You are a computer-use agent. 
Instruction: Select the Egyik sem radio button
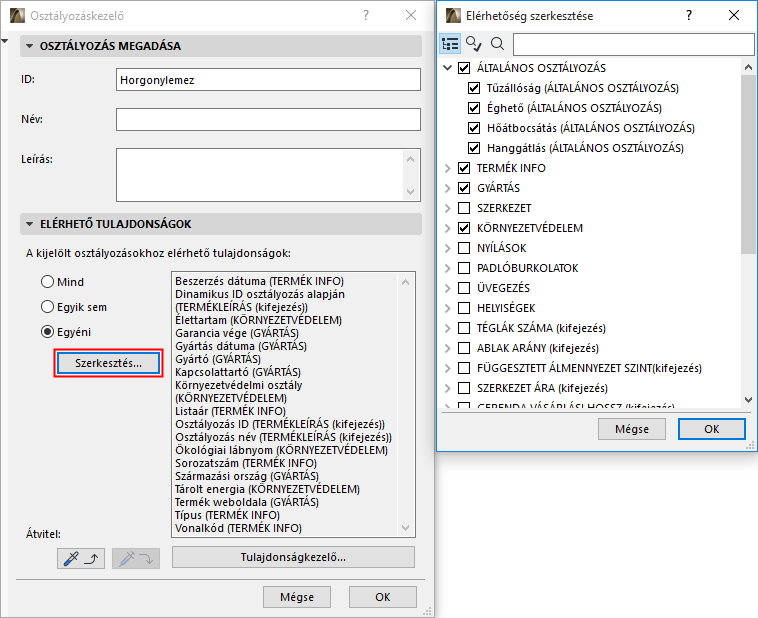47,307
